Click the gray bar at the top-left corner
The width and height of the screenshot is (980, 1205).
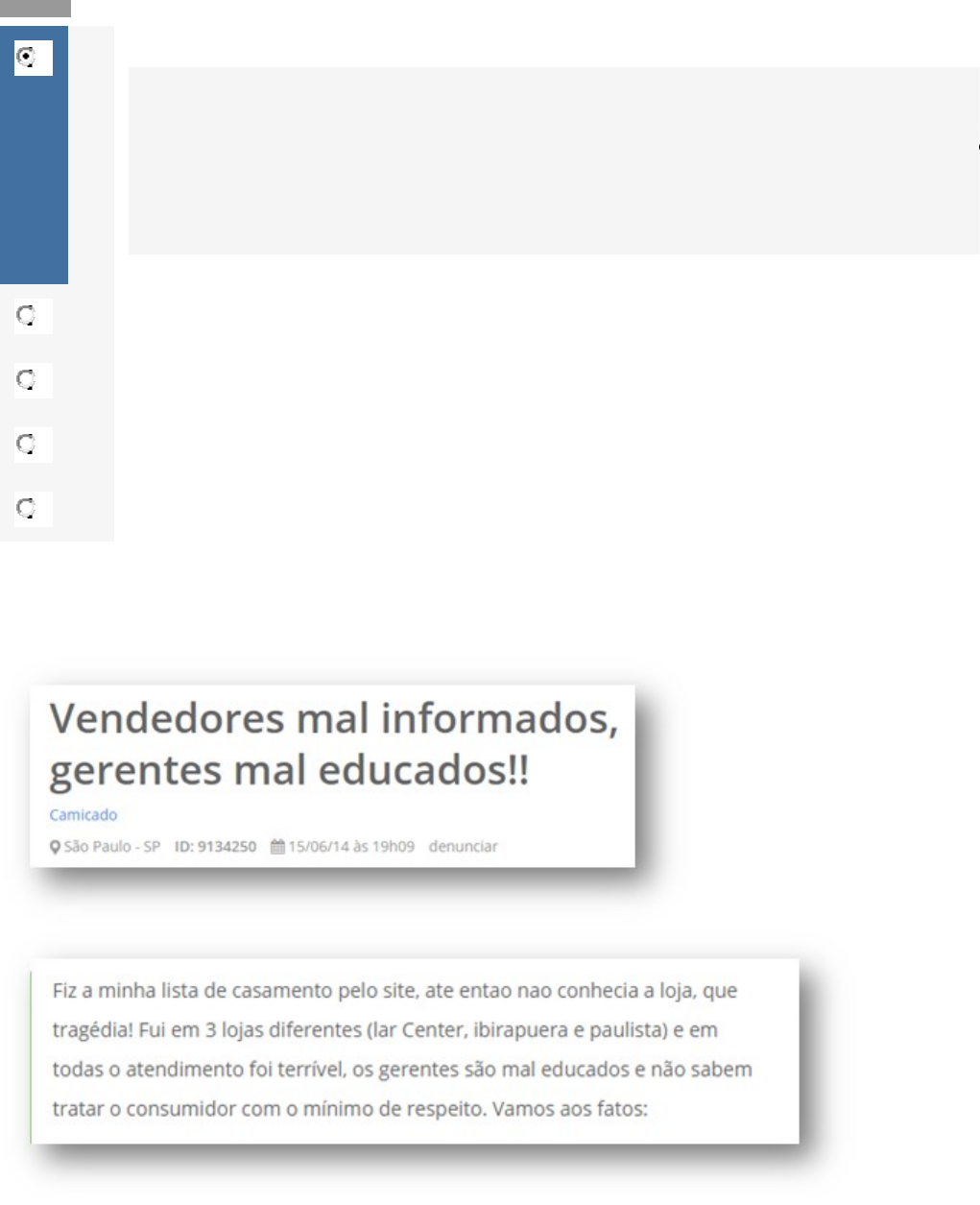[35, 9]
